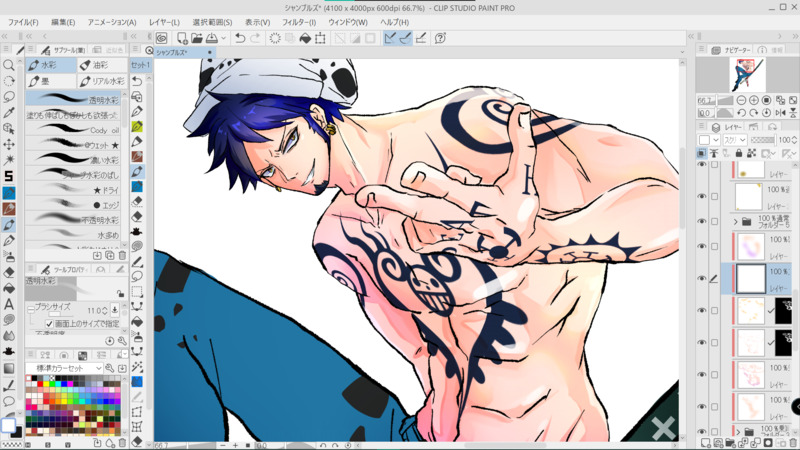Screen dimensions: 800x450
Task: Click the Undo arrow in command bar
Action: click(x=240, y=38)
